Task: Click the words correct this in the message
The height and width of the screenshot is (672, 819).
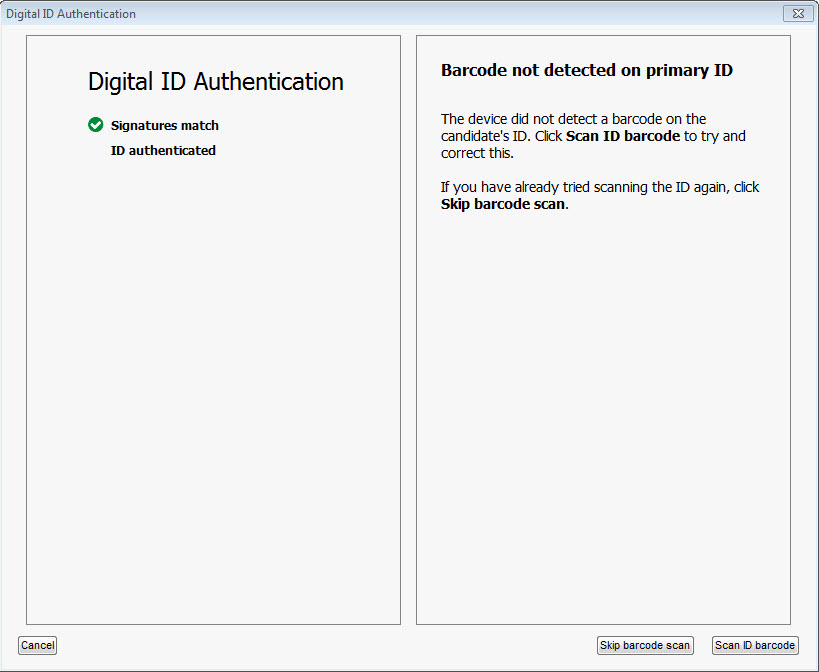Action: click(x=476, y=154)
